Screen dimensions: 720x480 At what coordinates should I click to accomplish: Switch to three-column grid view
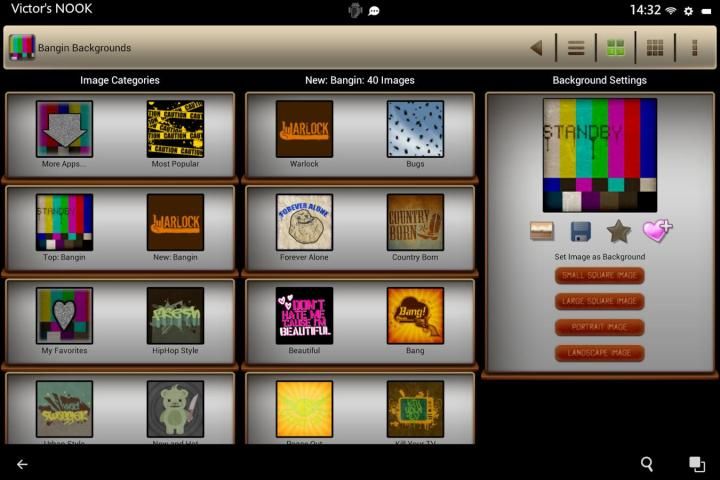pyautogui.click(x=655, y=47)
